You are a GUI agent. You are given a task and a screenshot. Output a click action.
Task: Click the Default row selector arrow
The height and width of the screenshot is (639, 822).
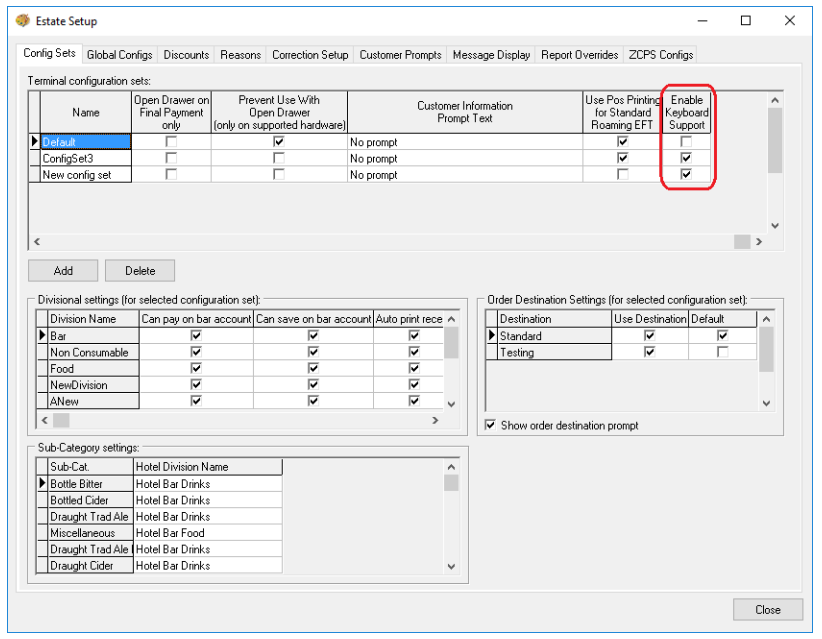click(x=35, y=141)
